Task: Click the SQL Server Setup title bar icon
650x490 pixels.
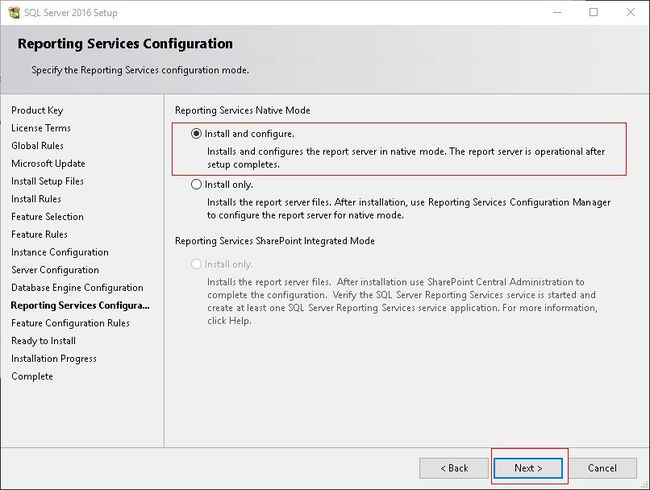Action: coord(14,12)
